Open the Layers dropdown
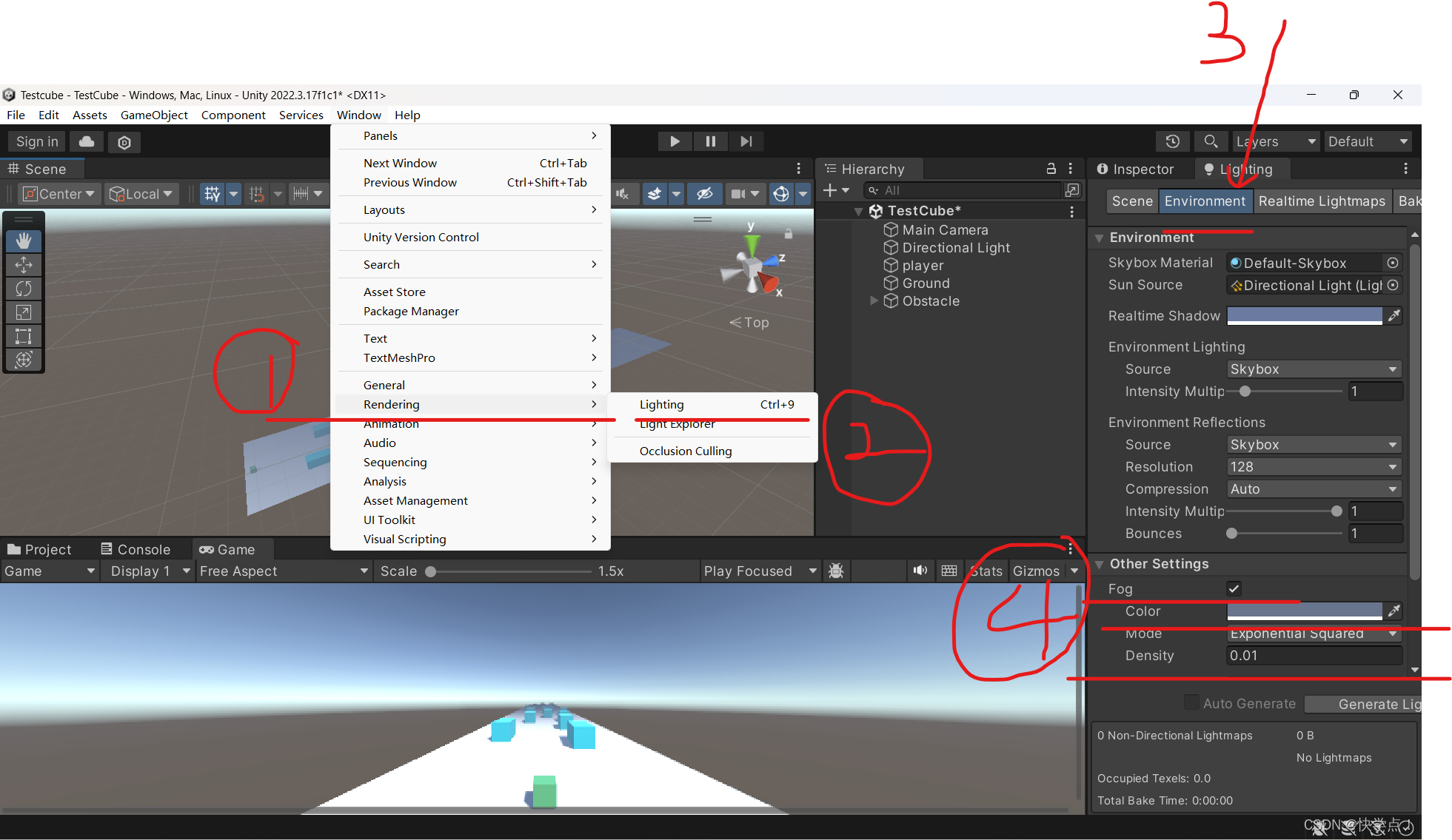The height and width of the screenshot is (840, 1452). coord(1276,141)
